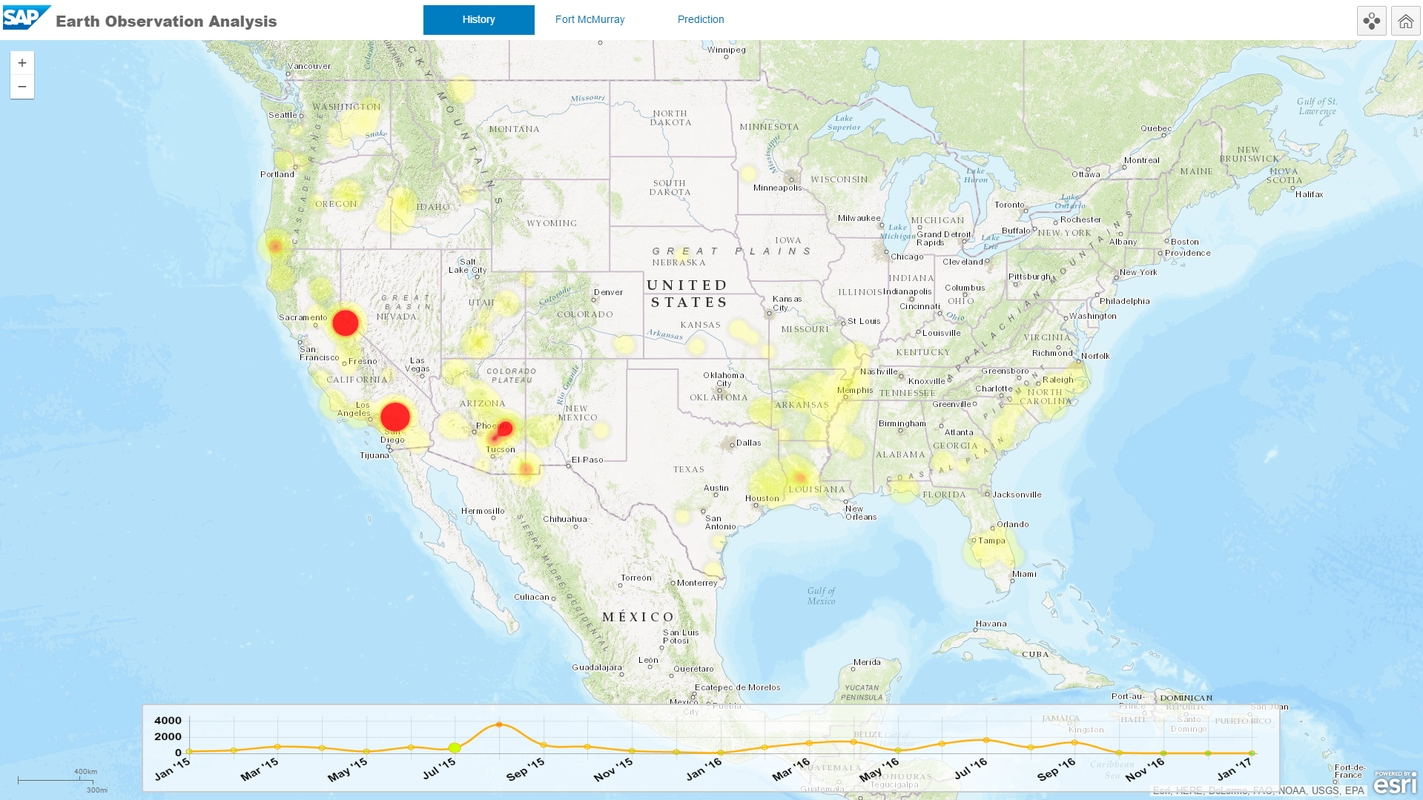Select the peak data point on the timeline
Image resolution: width=1423 pixels, height=800 pixels.
499,724
